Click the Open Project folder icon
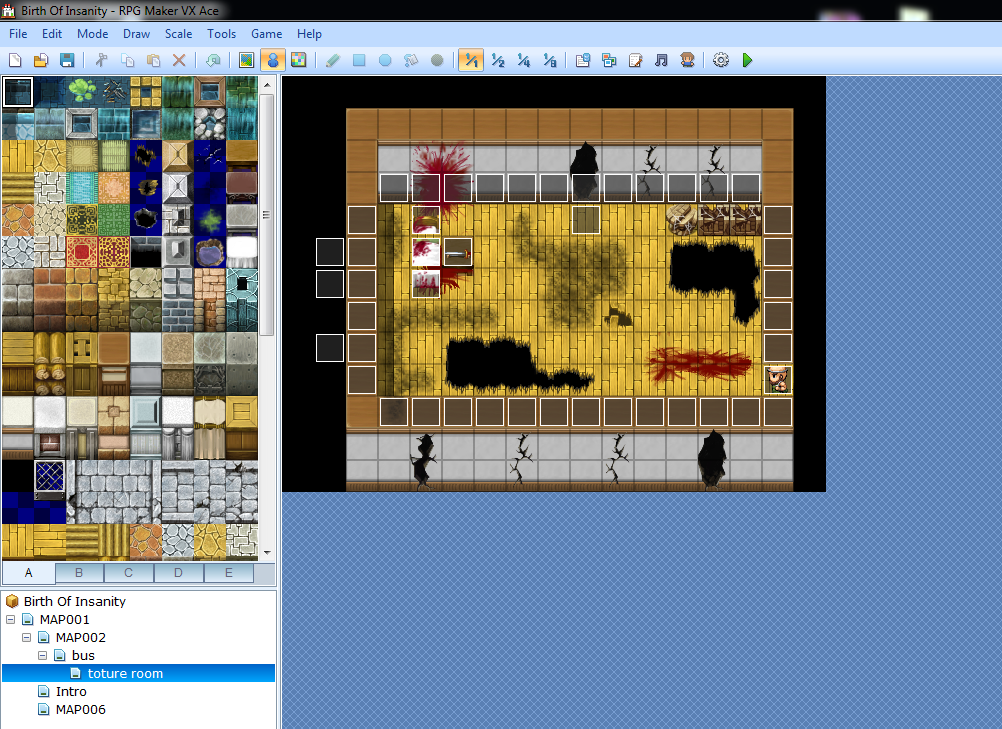1002x729 pixels. point(40,60)
